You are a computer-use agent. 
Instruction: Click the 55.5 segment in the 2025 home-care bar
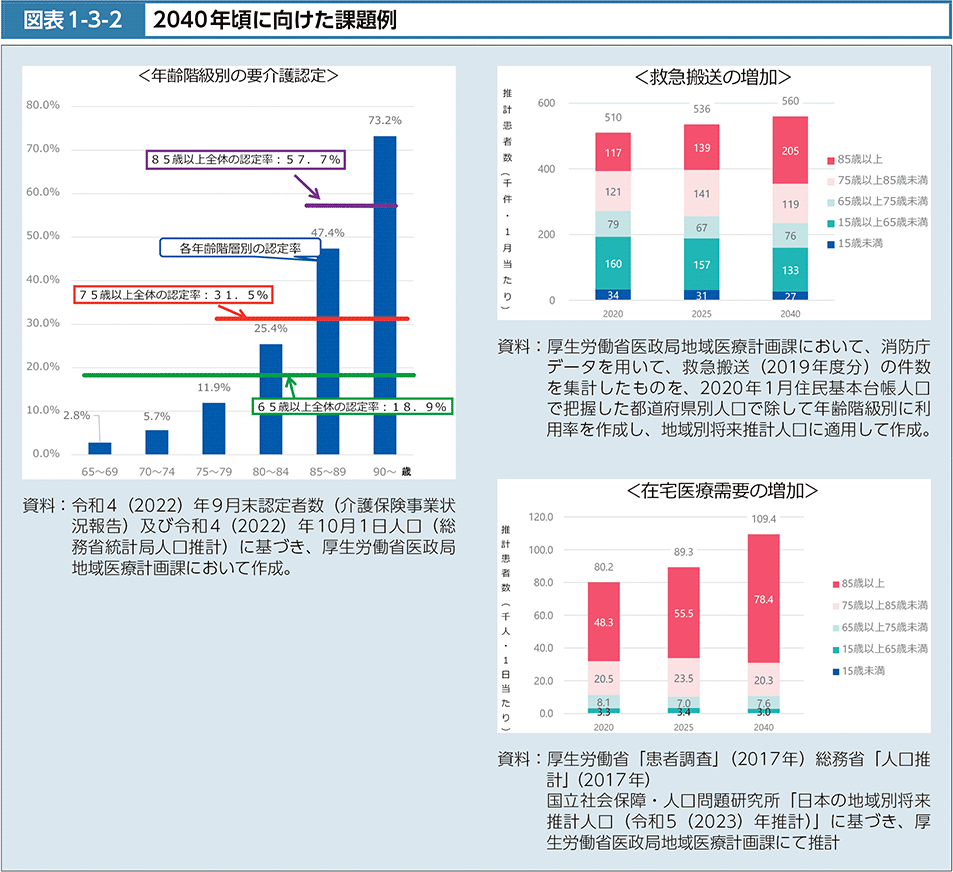(683, 613)
